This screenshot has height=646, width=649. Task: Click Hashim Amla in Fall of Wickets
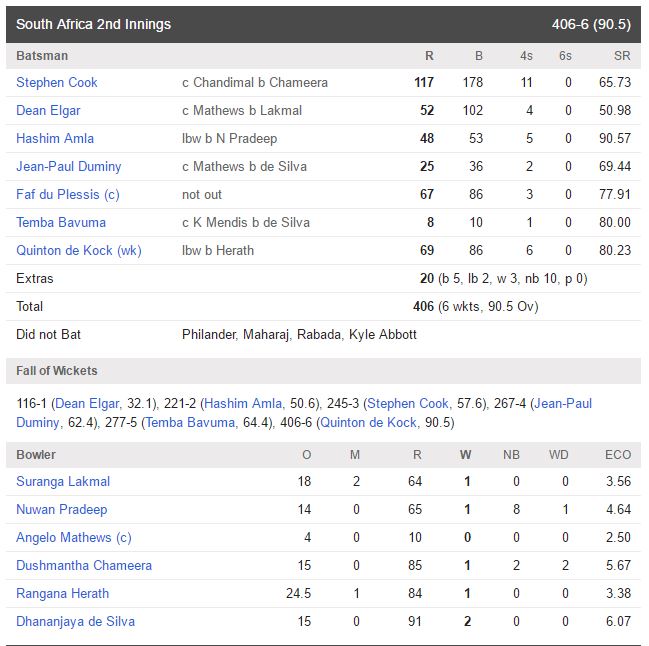click(243, 403)
